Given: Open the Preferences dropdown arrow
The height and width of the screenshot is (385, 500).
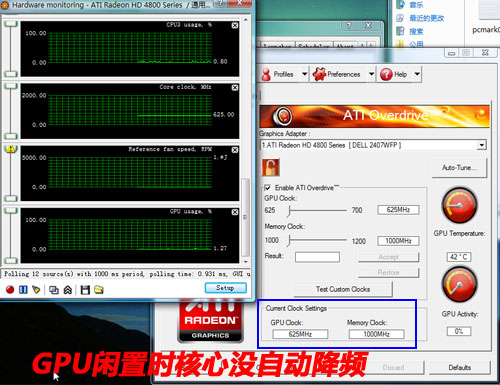Looking at the screenshot, I should [371, 74].
